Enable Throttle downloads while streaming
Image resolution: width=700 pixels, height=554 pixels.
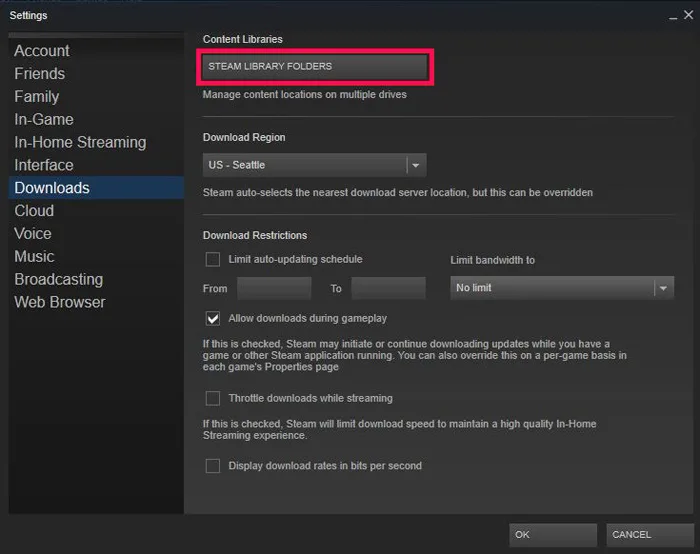pyautogui.click(x=212, y=398)
